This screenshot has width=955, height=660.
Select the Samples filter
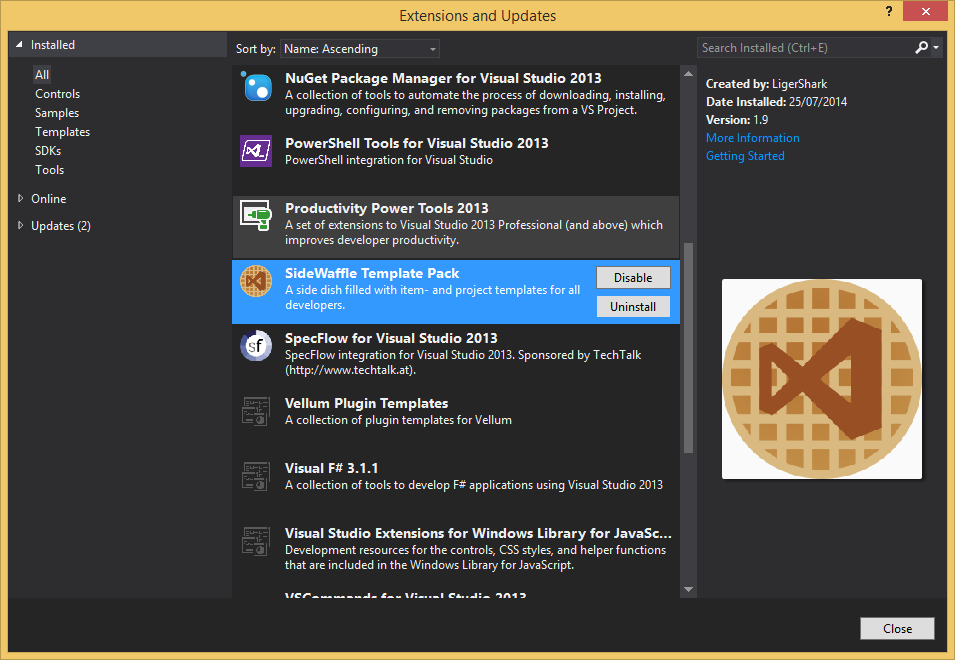tap(57, 113)
